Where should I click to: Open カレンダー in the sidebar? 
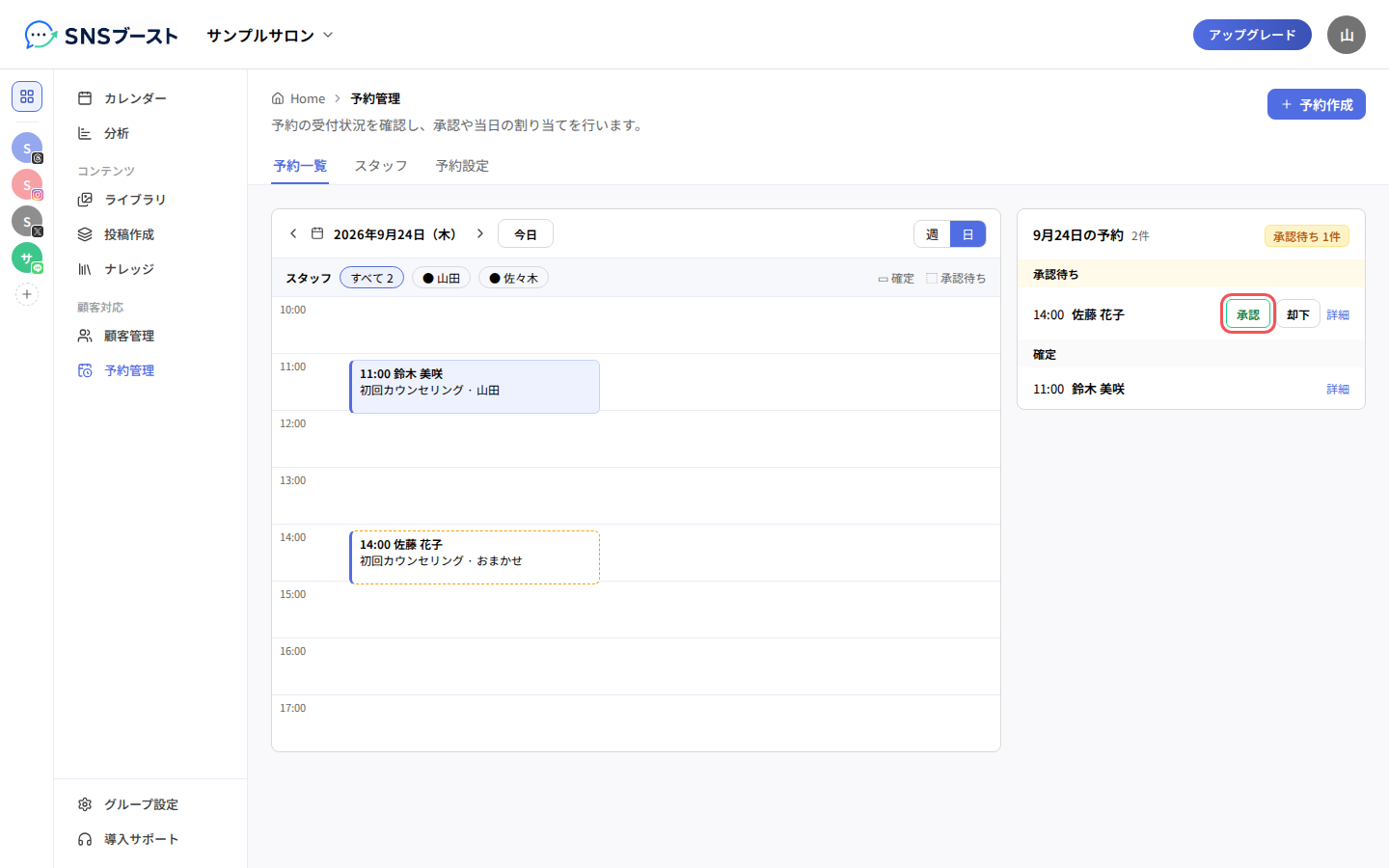(x=150, y=98)
